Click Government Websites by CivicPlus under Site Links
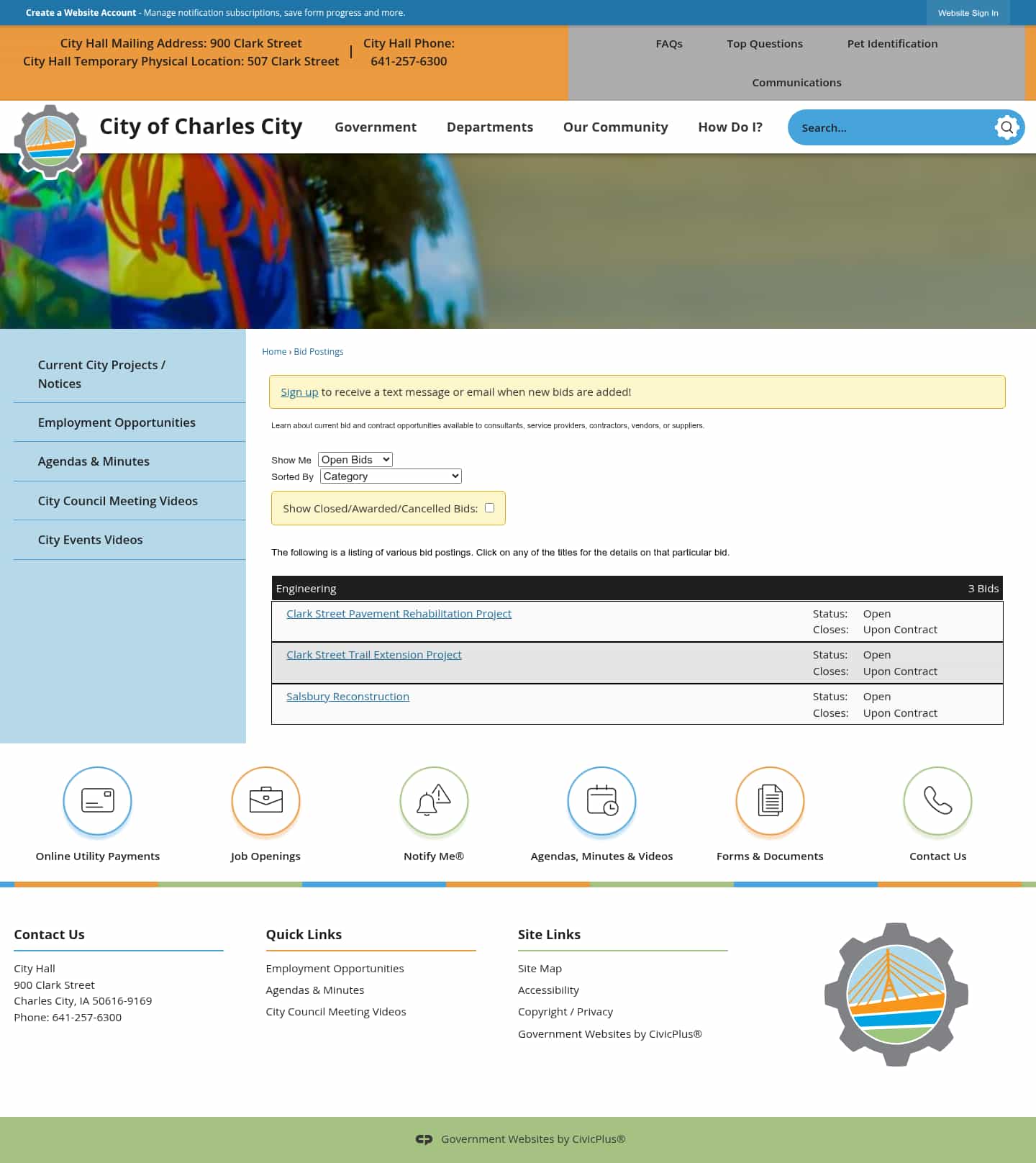Image resolution: width=1036 pixels, height=1163 pixels. click(x=610, y=1034)
